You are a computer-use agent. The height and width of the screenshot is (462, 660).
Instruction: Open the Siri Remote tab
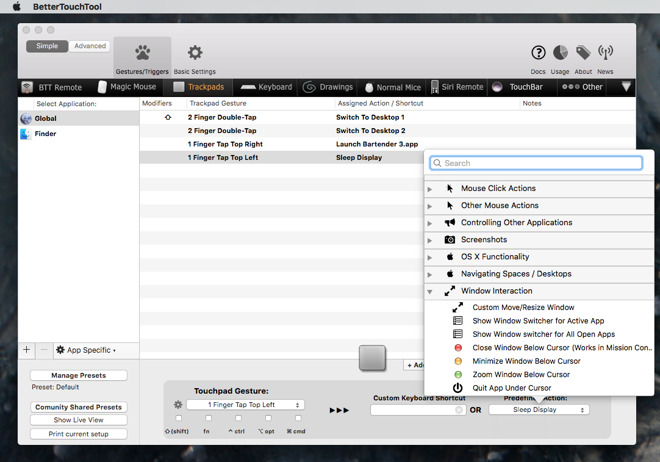coord(457,87)
